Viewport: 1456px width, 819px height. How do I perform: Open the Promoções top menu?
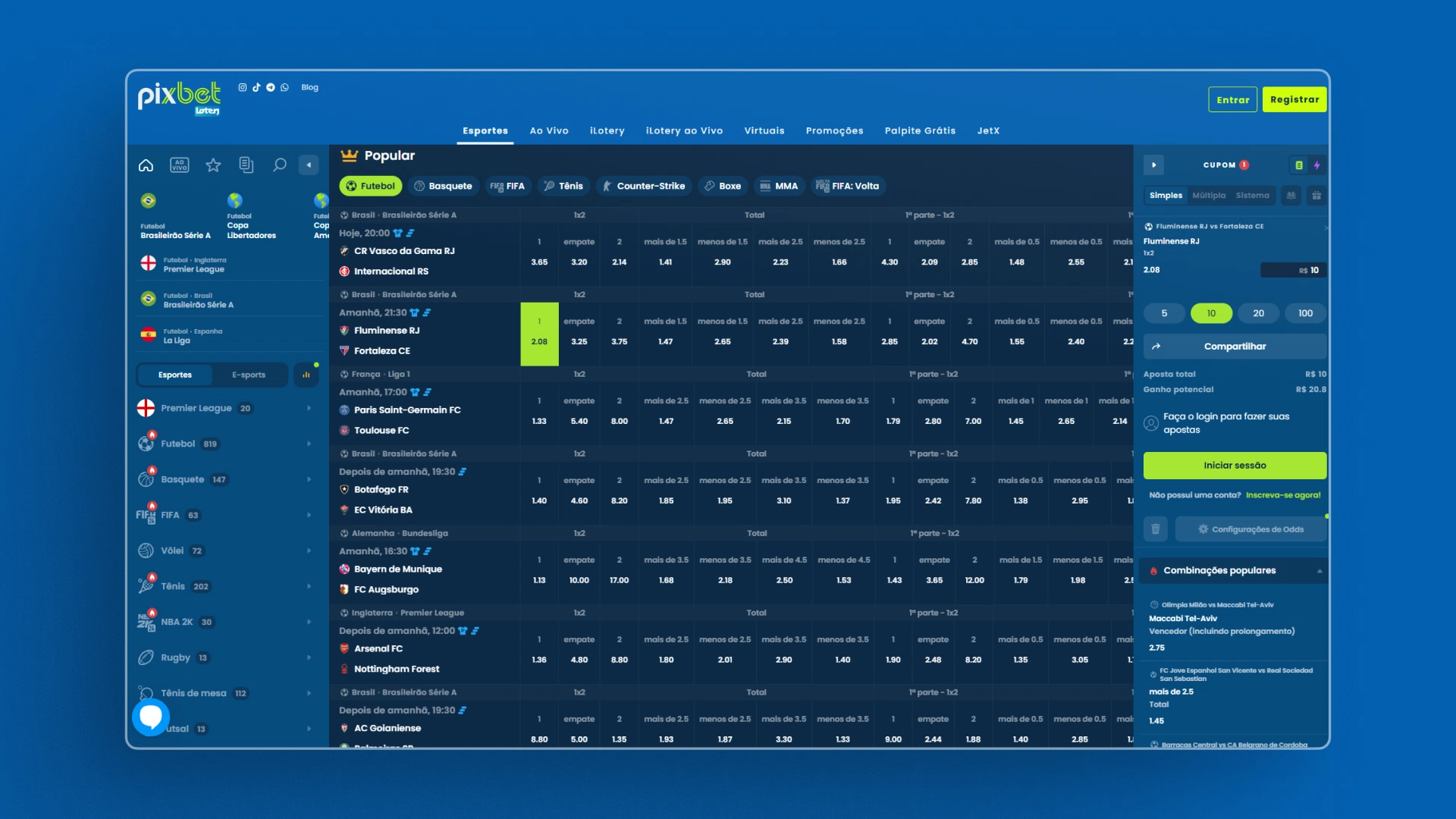pyautogui.click(x=834, y=130)
